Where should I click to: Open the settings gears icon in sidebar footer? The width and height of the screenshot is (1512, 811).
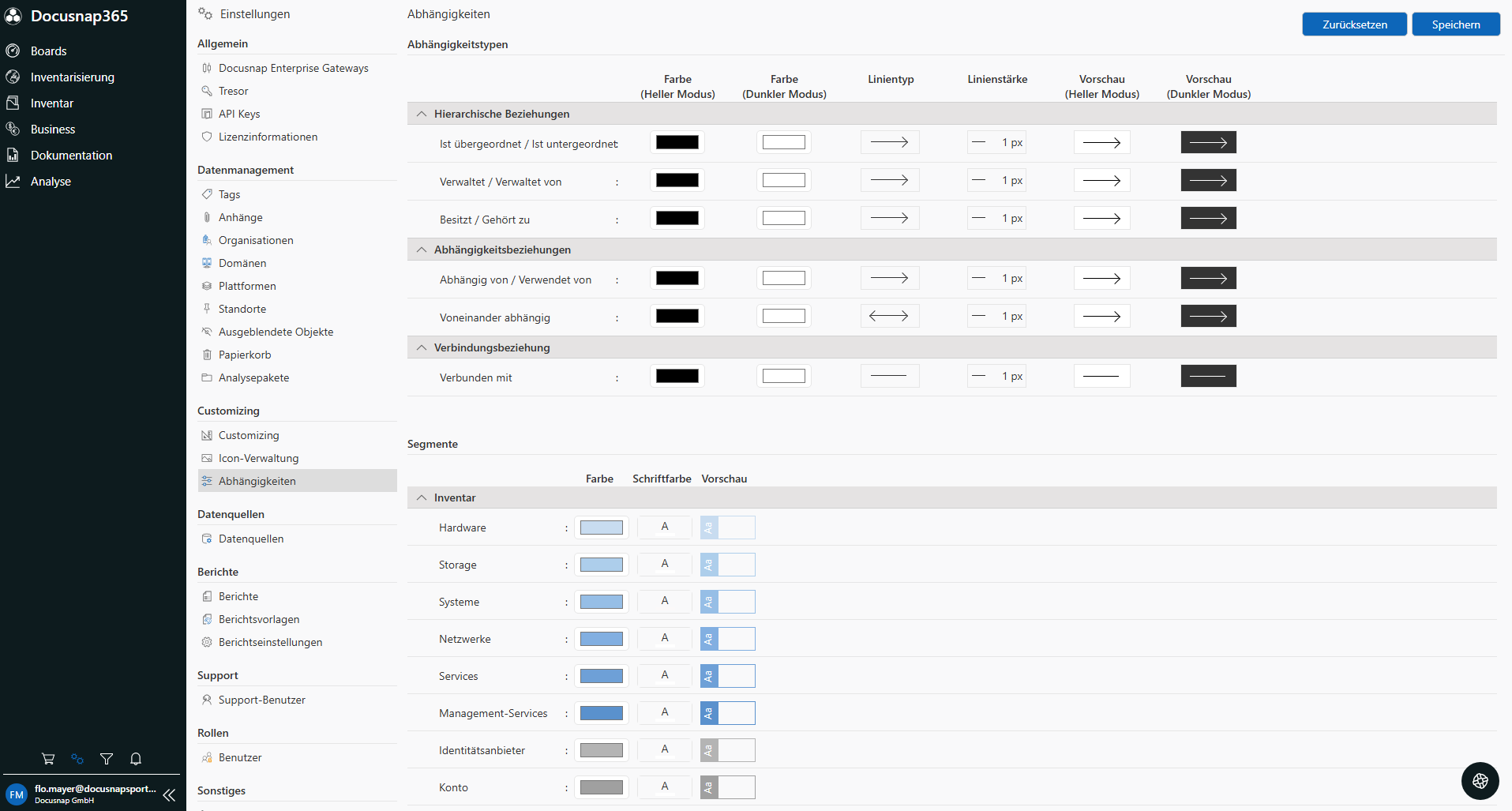click(x=77, y=759)
